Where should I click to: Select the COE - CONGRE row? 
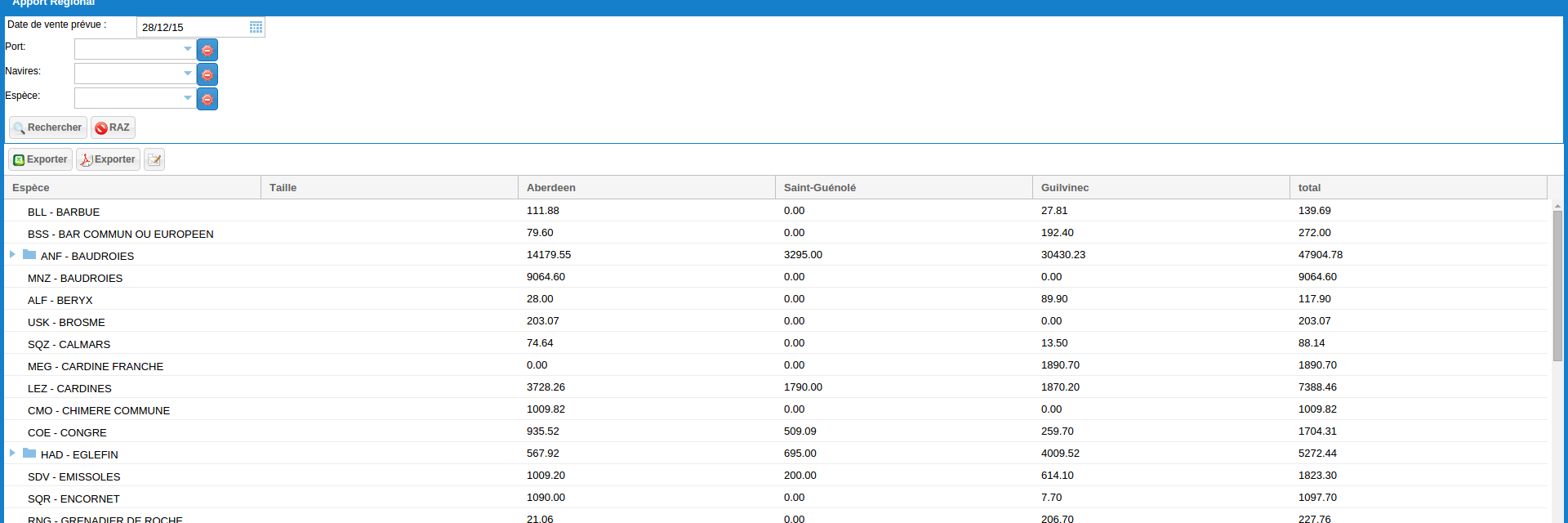(x=776, y=431)
